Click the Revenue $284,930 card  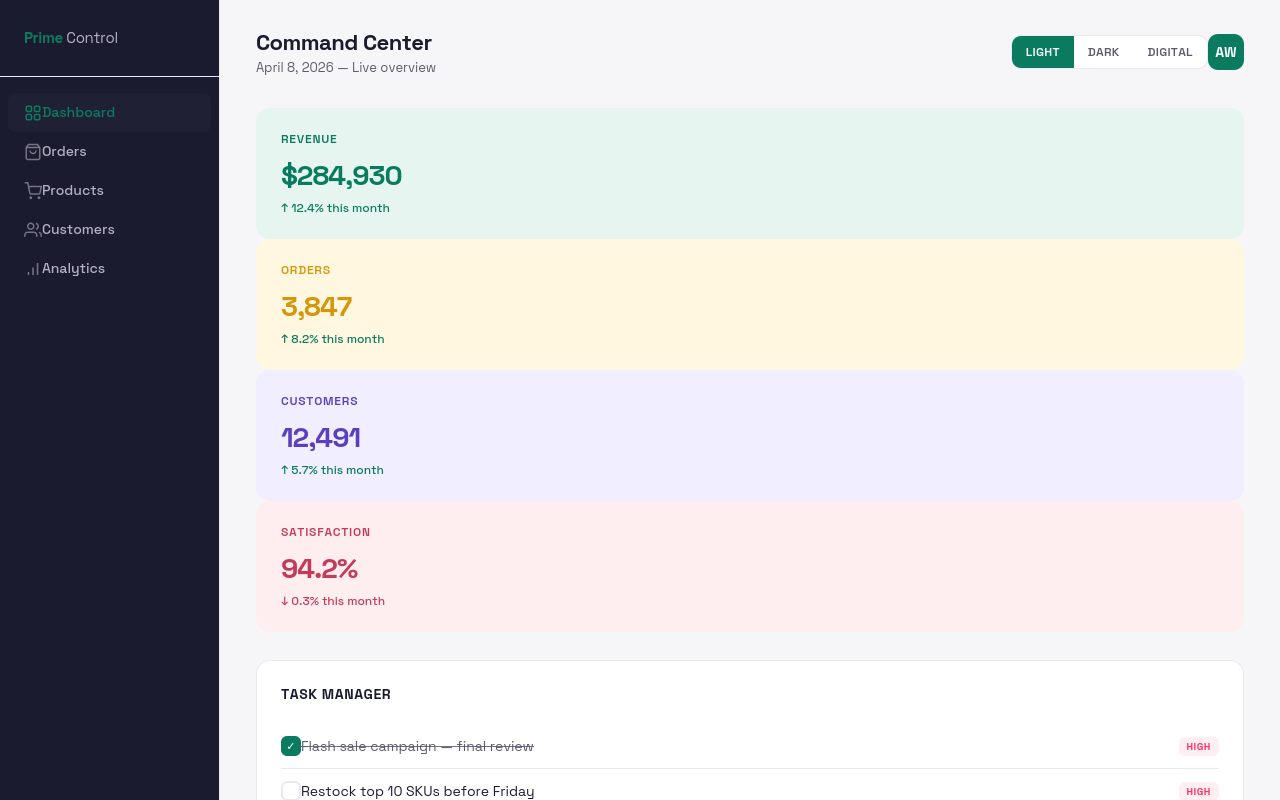tap(749, 173)
